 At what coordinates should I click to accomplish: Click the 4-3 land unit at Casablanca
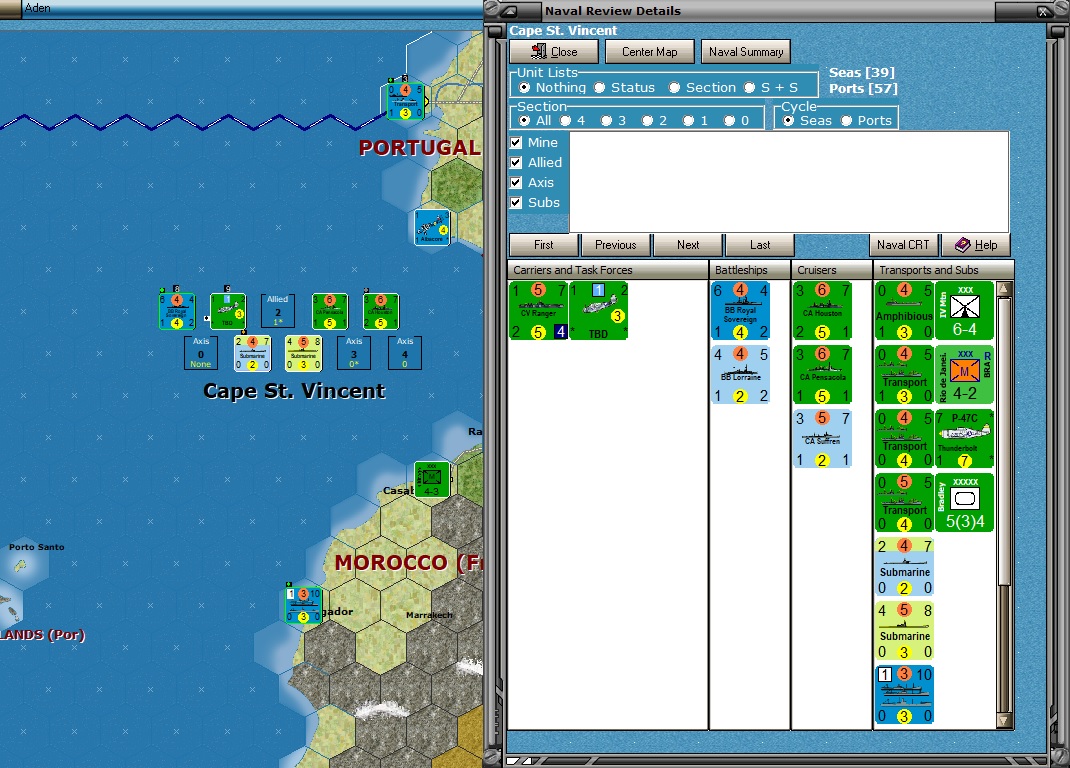(x=432, y=479)
